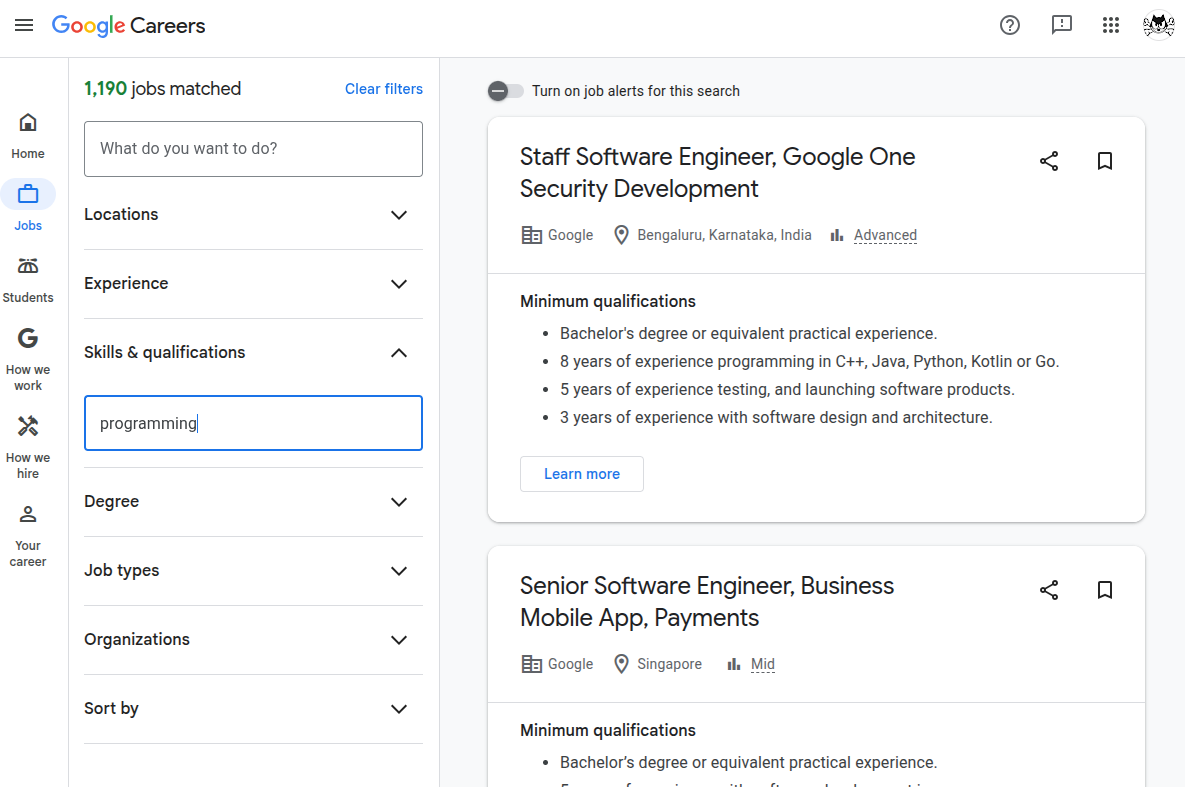Click the Bengaluru location pin icon
The width and height of the screenshot is (1185, 787).
[x=621, y=235]
